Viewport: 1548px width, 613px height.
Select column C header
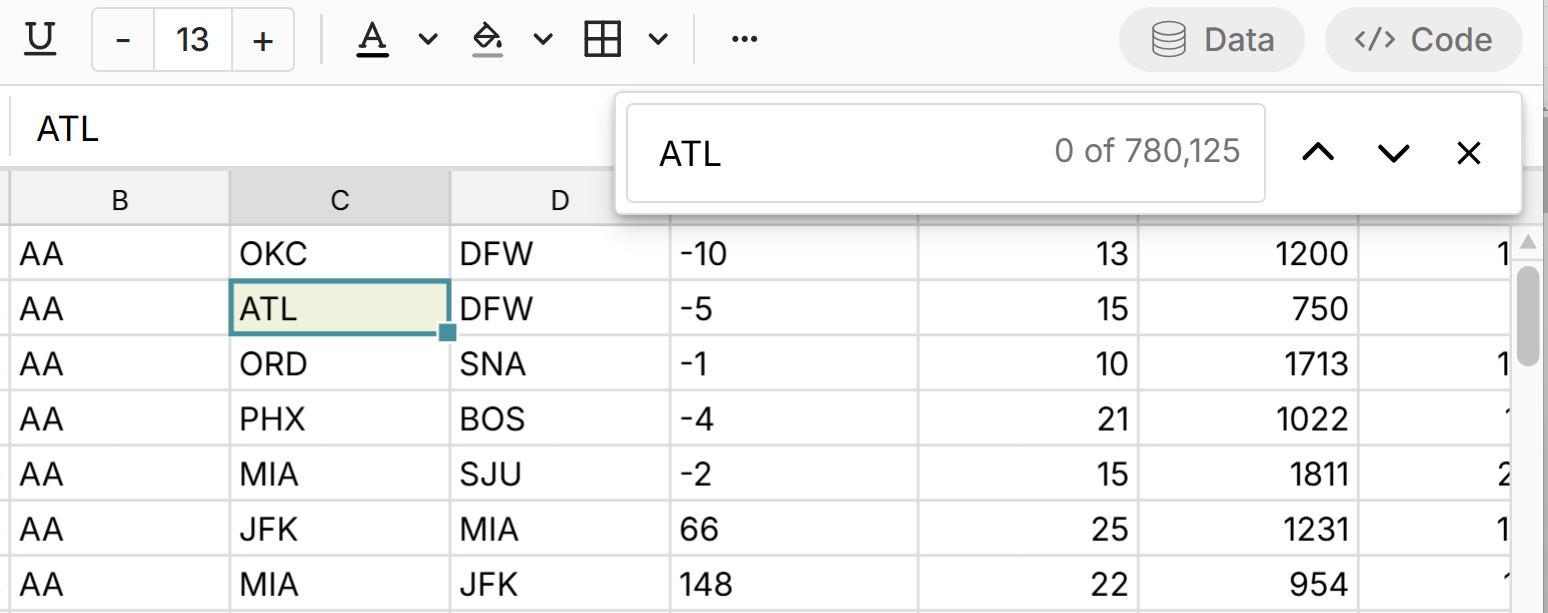coord(339,199)
